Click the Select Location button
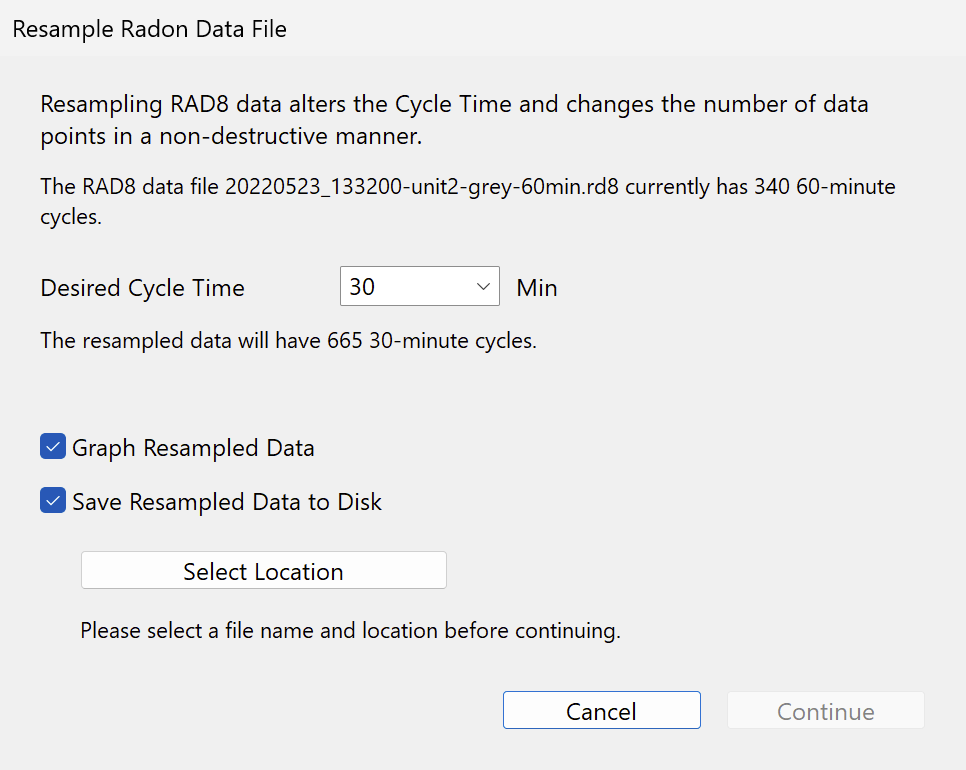 (x=263, y=571)
